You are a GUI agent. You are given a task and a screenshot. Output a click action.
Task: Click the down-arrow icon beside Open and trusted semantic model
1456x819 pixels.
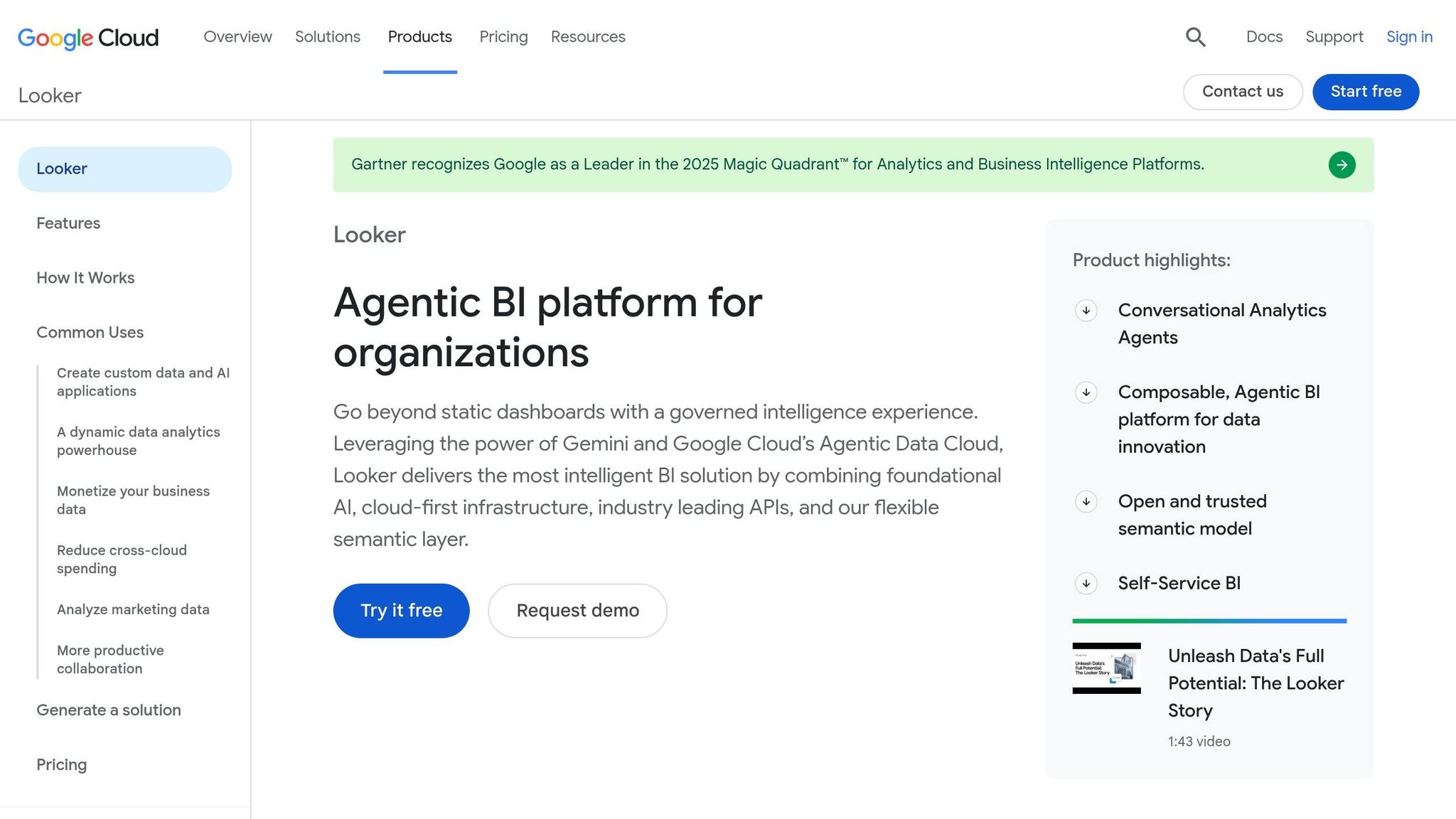[x=1086, y=502]
